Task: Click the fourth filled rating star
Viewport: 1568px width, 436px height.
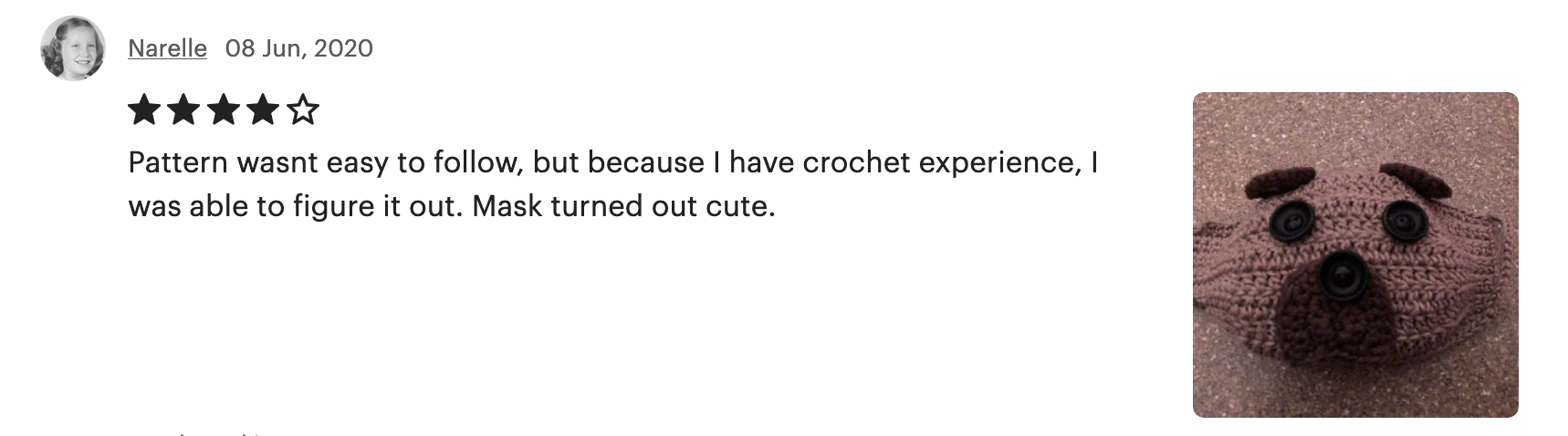Action: 264,111
